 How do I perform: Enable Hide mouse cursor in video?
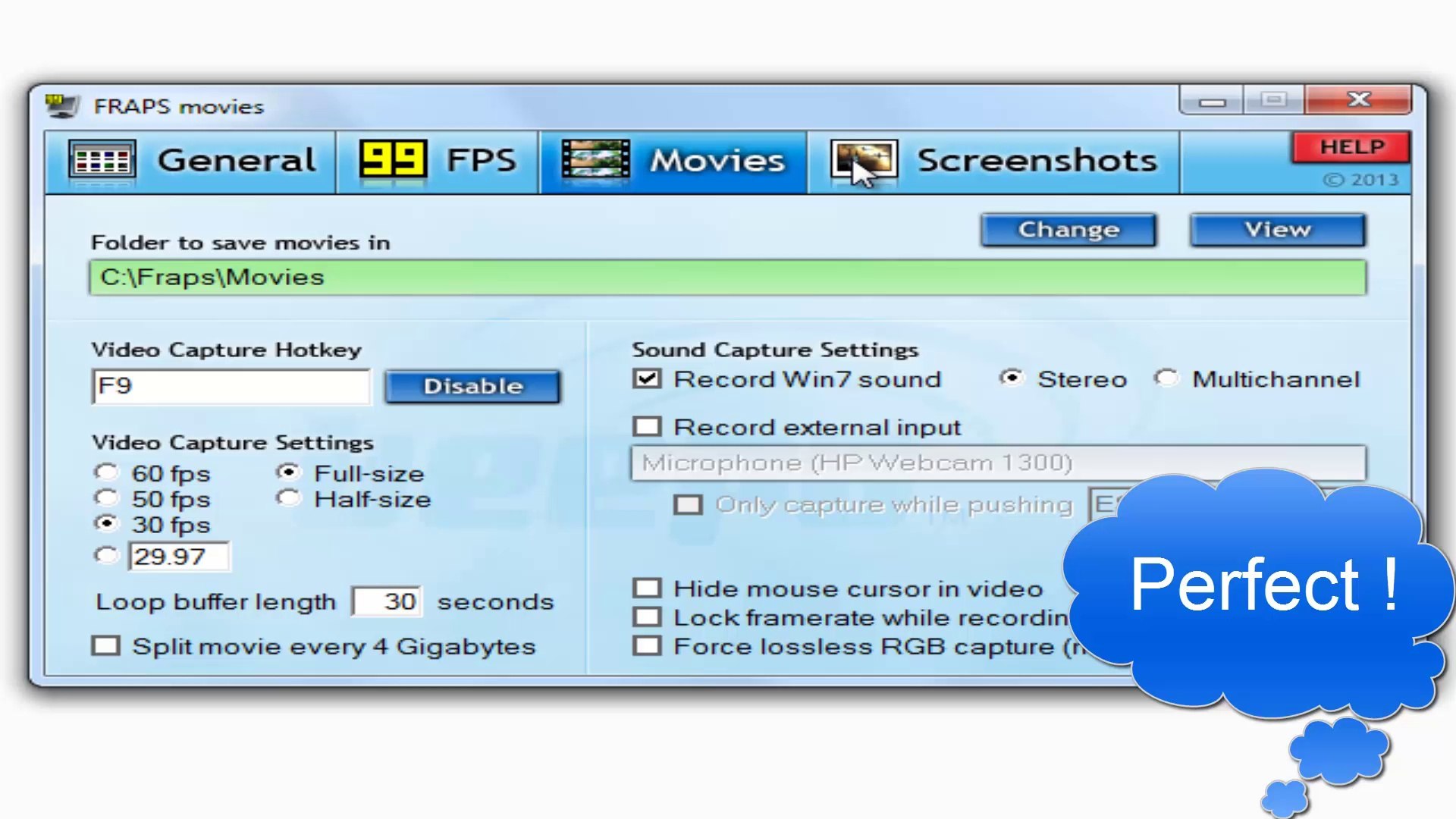(x=647, y=588)
